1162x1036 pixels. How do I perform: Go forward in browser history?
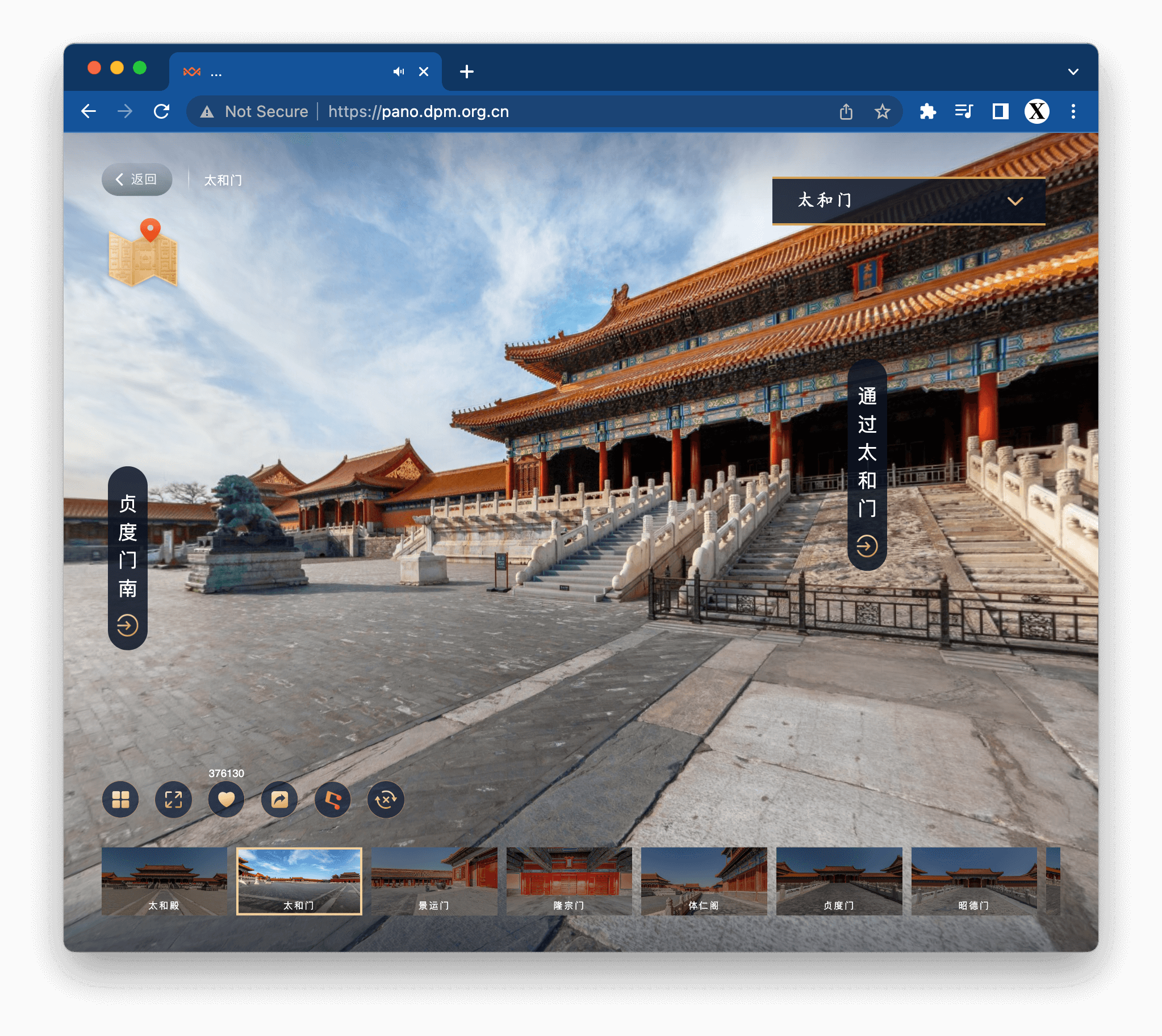click(125, 111)
